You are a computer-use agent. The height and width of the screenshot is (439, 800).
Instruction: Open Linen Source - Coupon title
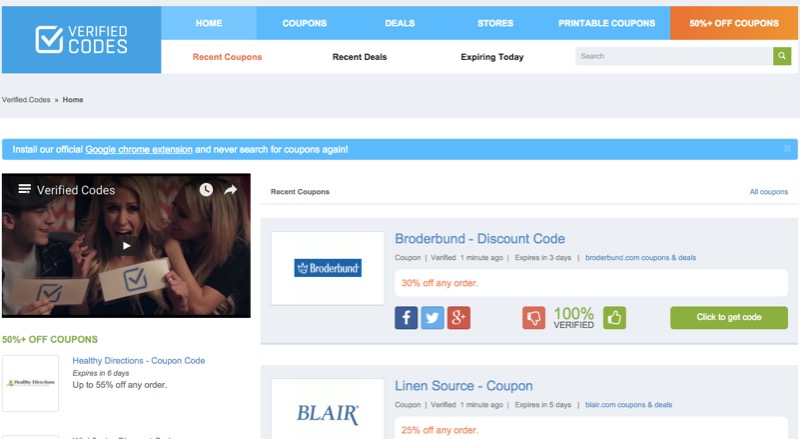(x=463, y=385)
